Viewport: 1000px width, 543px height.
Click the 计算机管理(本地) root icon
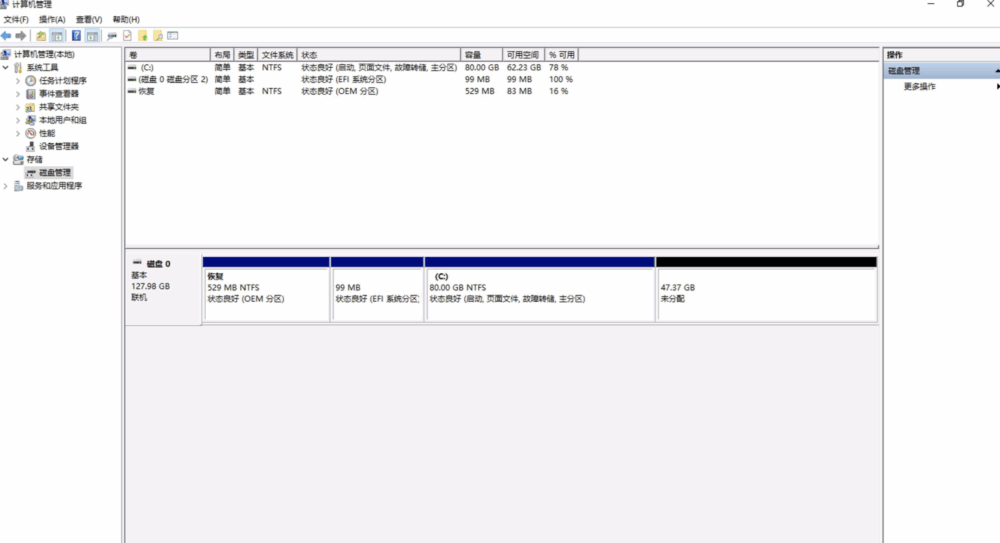6,54
